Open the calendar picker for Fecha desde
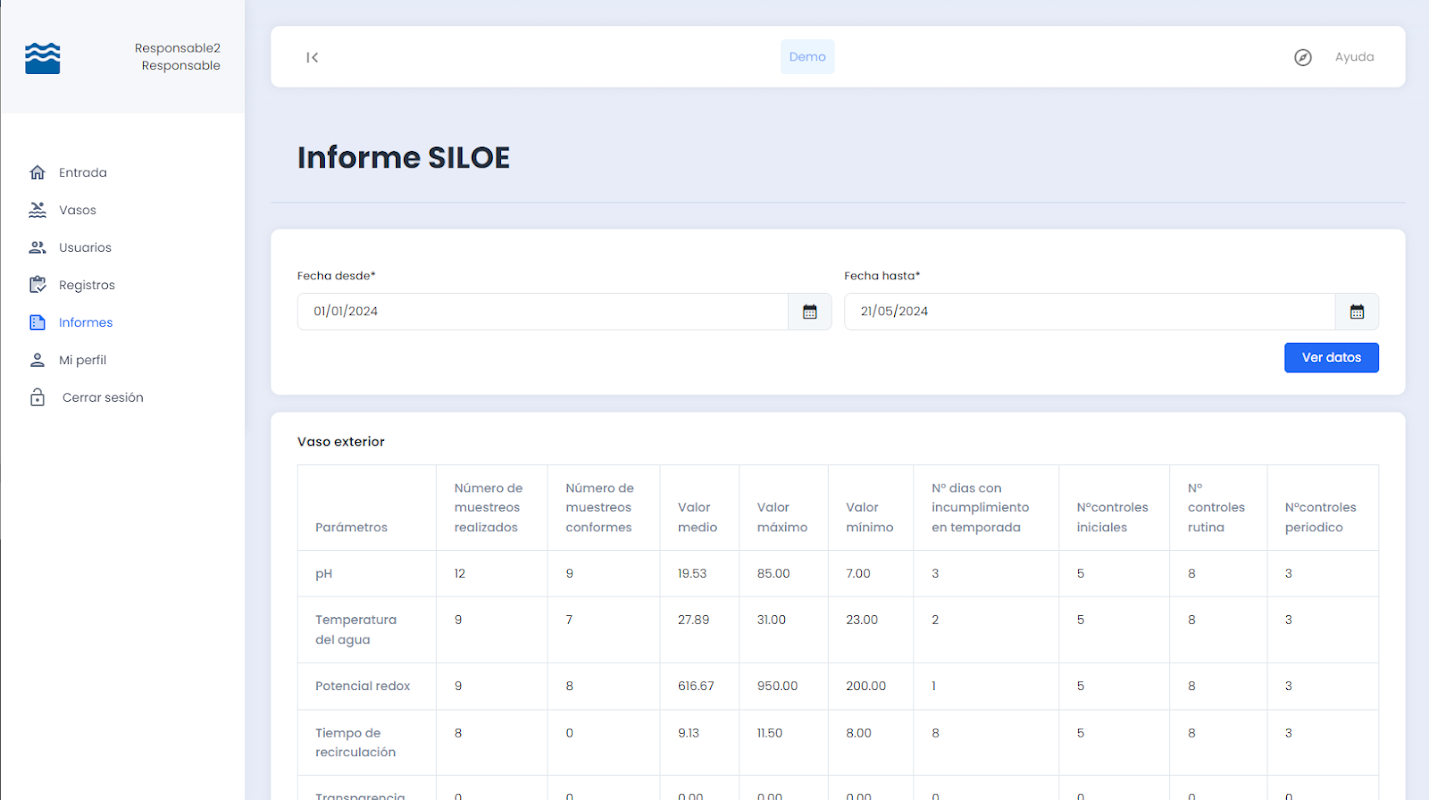 tap(810, 312)
